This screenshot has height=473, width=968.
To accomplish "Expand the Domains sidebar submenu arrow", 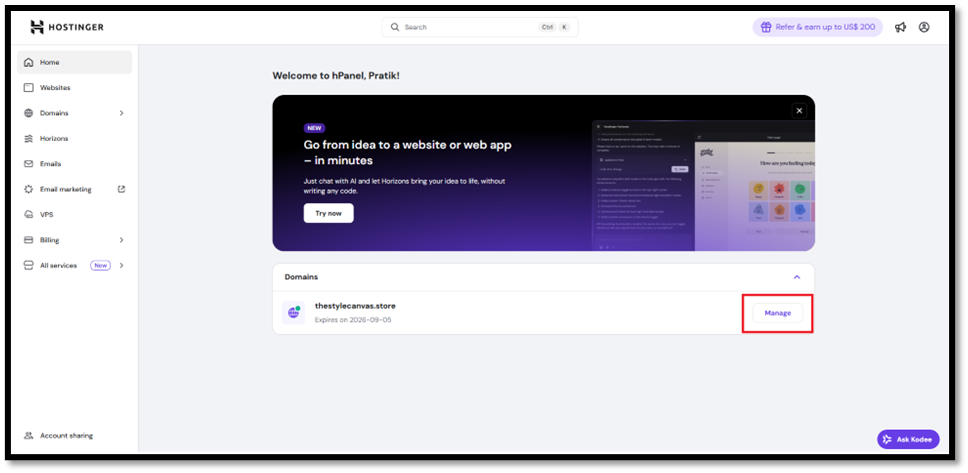I will (121, 113).
